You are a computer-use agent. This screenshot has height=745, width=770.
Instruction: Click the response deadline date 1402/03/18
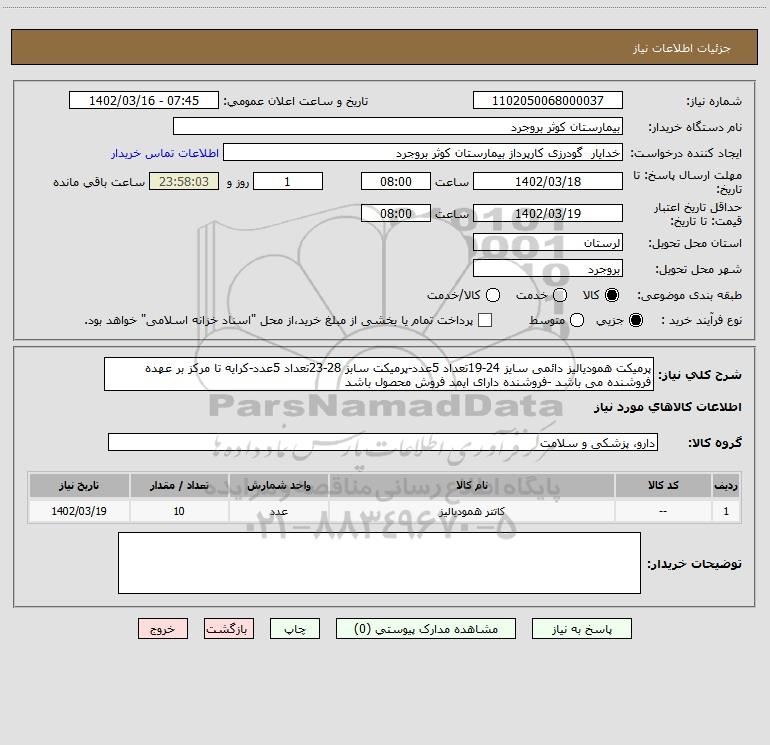tap(548, 181)
